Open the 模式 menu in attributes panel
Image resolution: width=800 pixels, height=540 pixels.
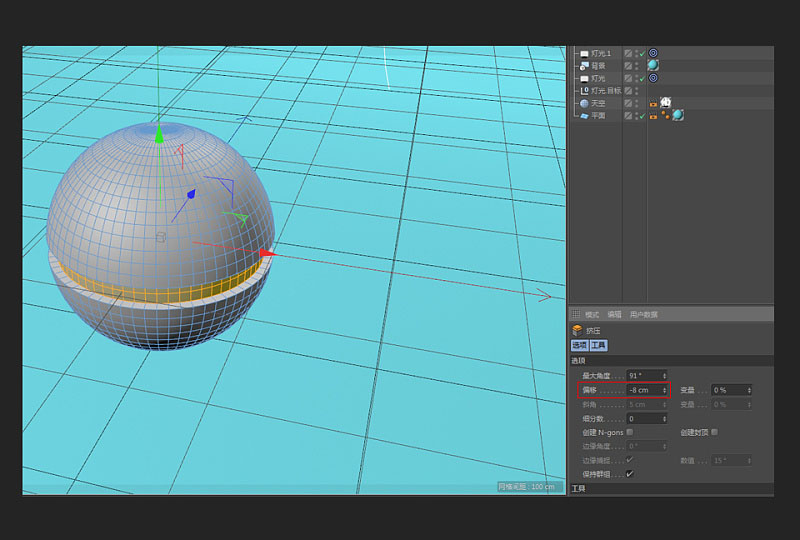coord(592,314)
